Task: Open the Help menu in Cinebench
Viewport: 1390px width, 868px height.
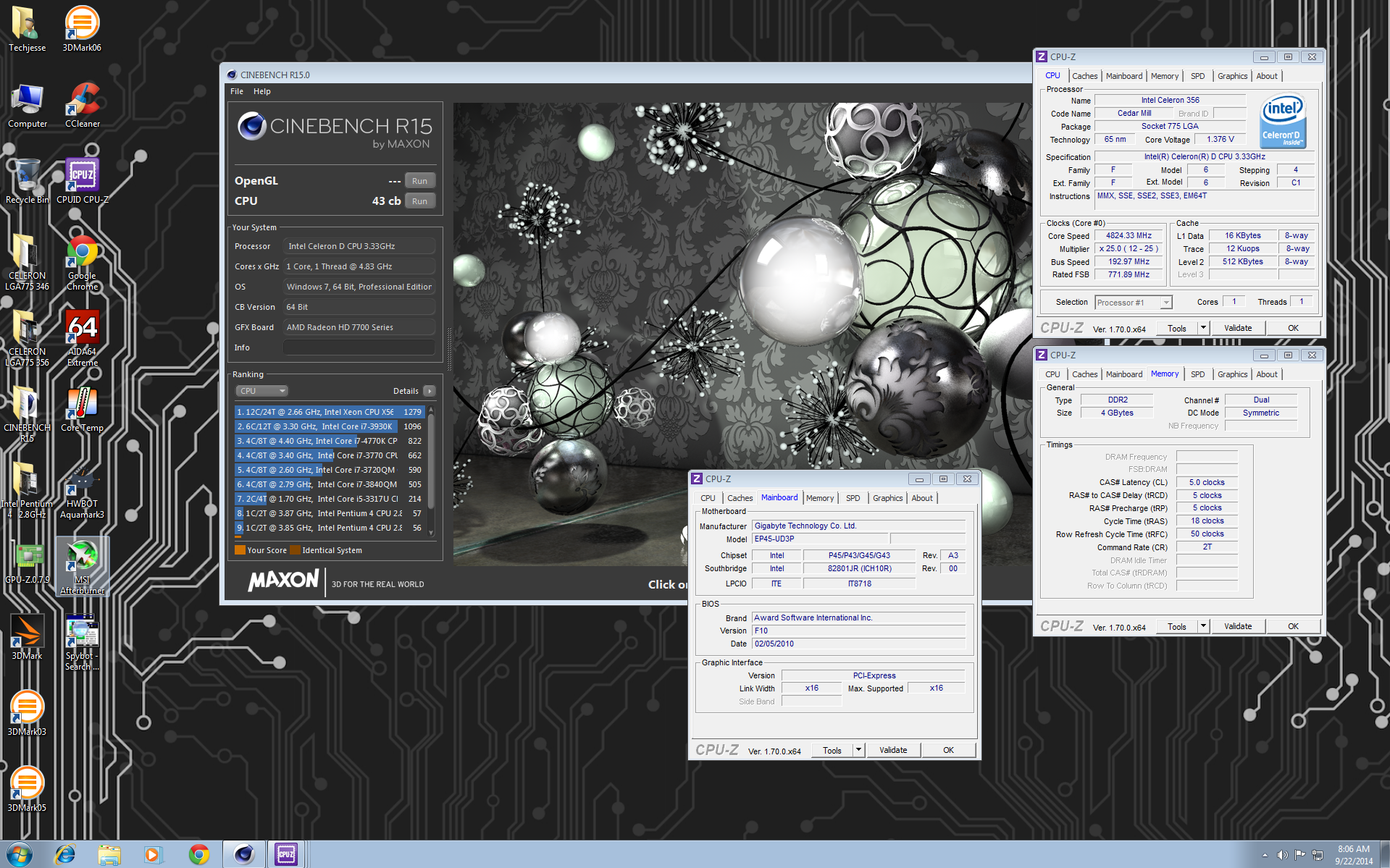Action: click(x=262, y=91)
